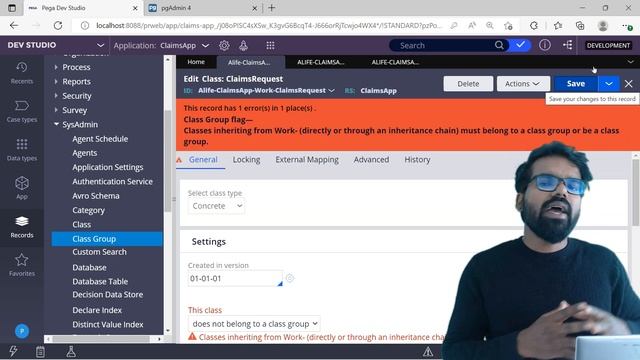The height and width of the screenshot is (360, 640).
Task: Click the target icon next to version field
Action: (290, 278)
